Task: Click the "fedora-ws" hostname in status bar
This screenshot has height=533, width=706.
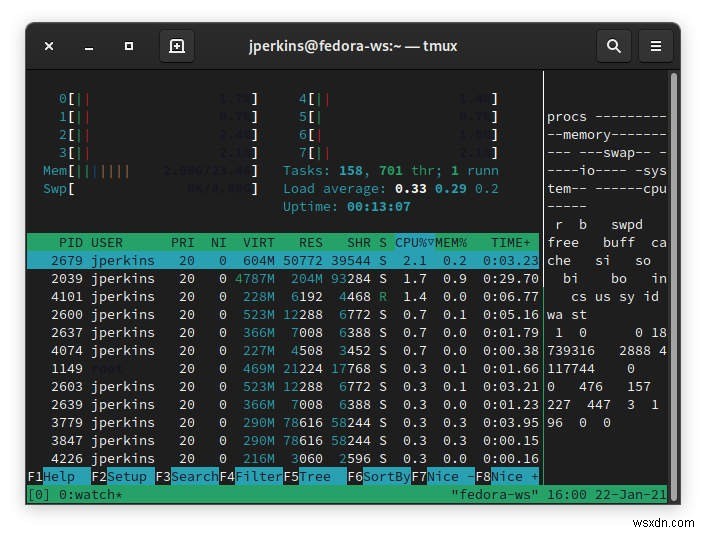Action: [495, 495]
